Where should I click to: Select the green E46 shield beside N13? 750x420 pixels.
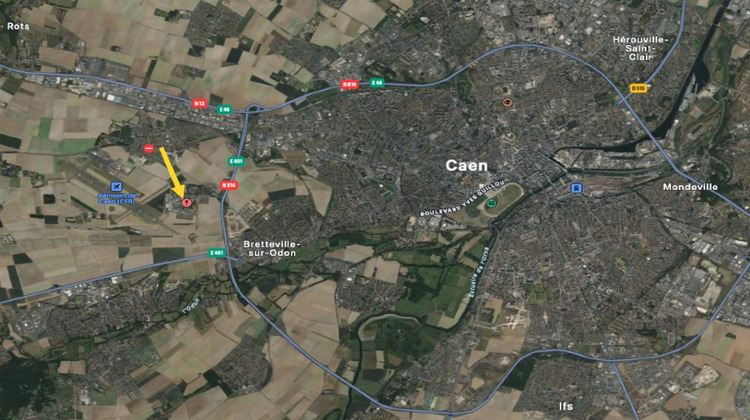(225, 110)
